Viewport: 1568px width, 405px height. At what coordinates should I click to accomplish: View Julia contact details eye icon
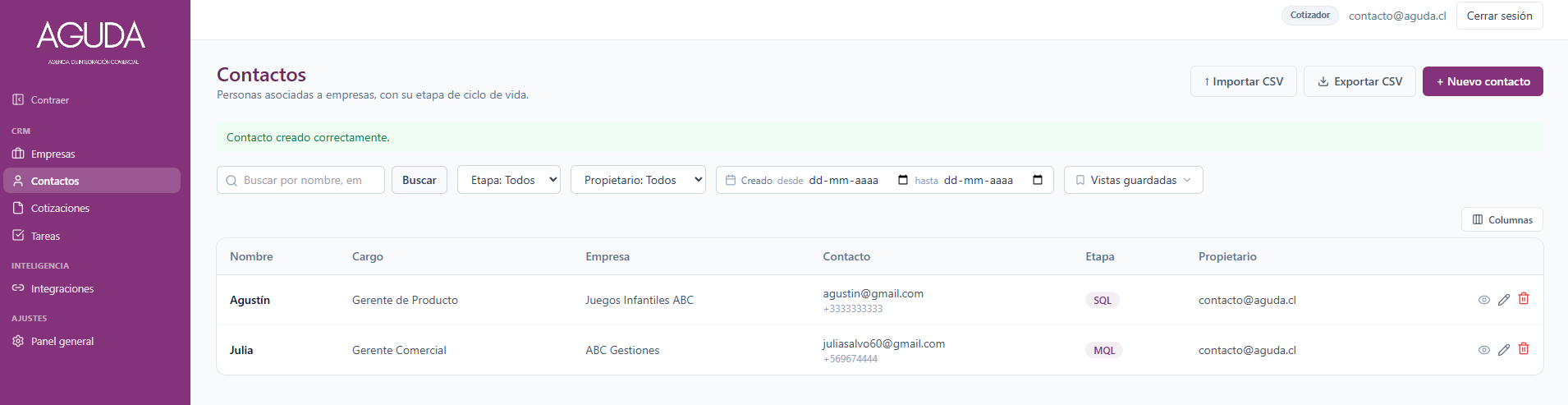point(1483,350)
